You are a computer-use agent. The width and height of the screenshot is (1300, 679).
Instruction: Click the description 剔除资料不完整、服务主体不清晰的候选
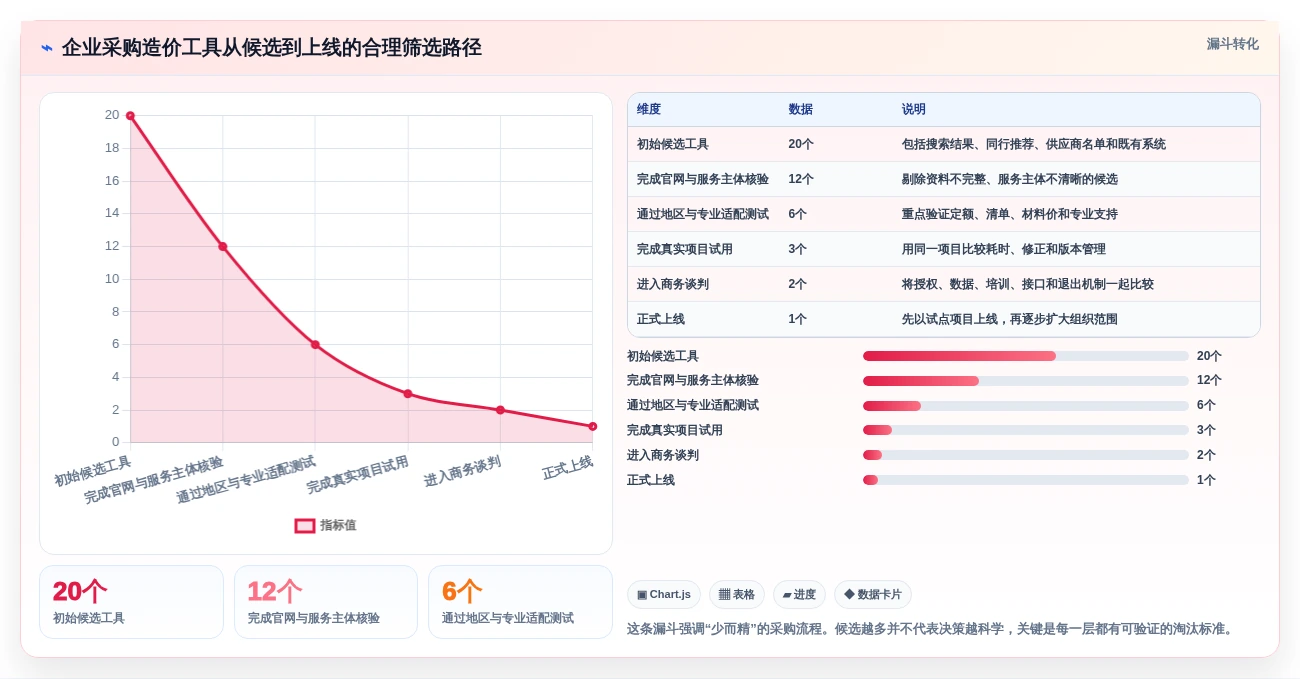pos(1010,179)
